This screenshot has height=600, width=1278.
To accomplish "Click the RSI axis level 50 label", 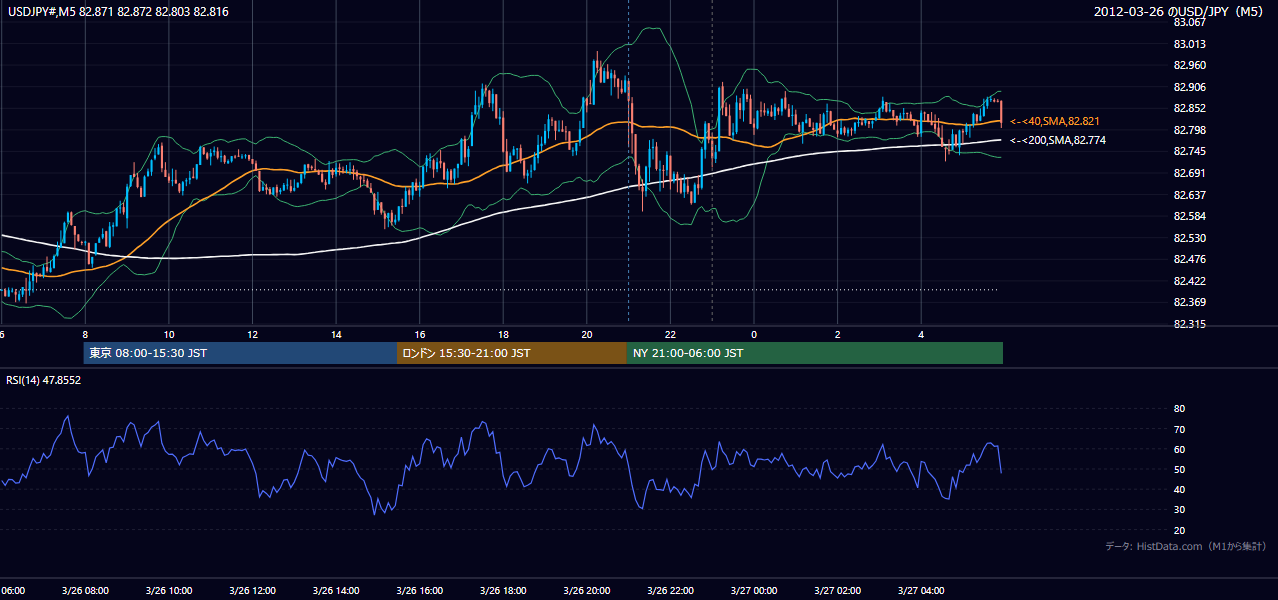I will point(1179,469).
